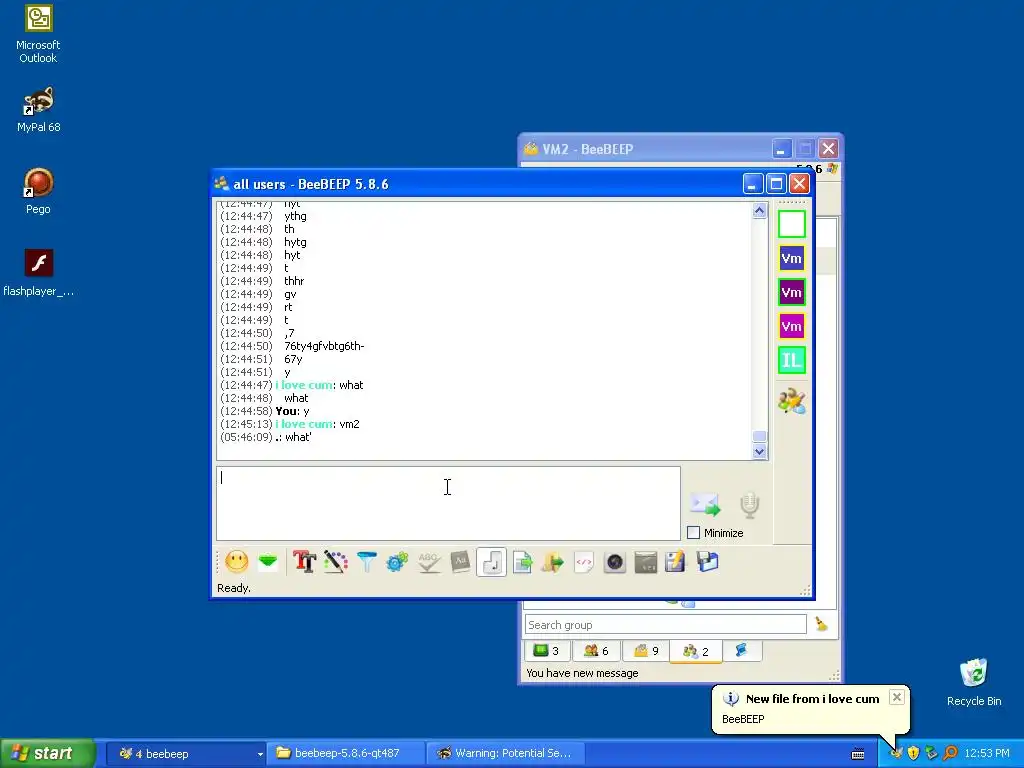Toggle ABC spell checking icon
Image resolution: width=1024 pixels, height=768 pixels.
(428, 562)
